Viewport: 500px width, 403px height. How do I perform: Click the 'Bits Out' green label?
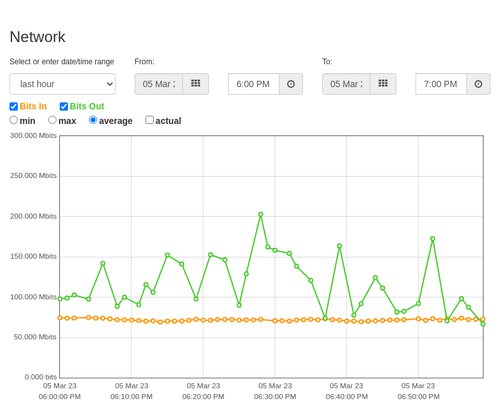click(x=87, y=106)
